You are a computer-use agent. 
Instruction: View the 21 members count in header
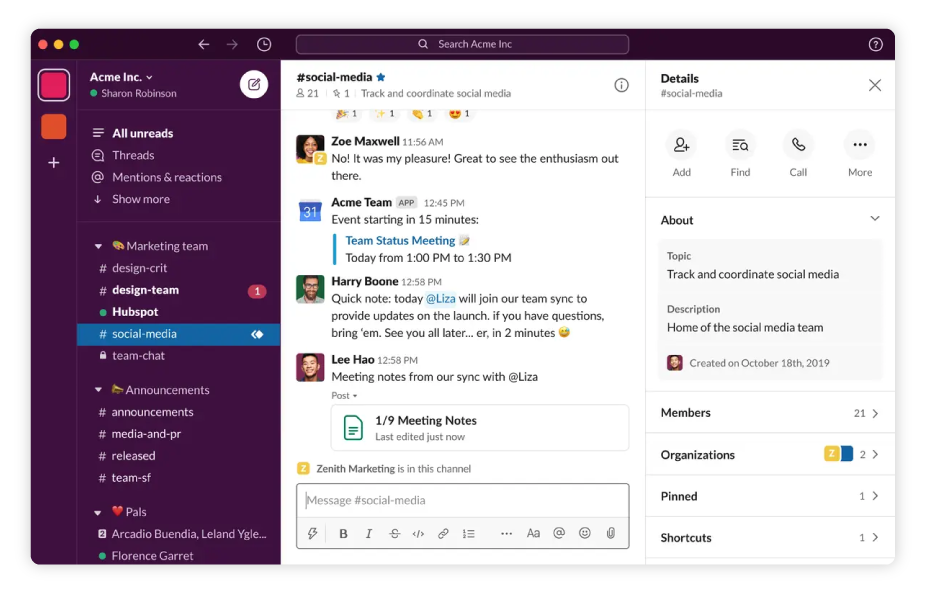(307, 93)
